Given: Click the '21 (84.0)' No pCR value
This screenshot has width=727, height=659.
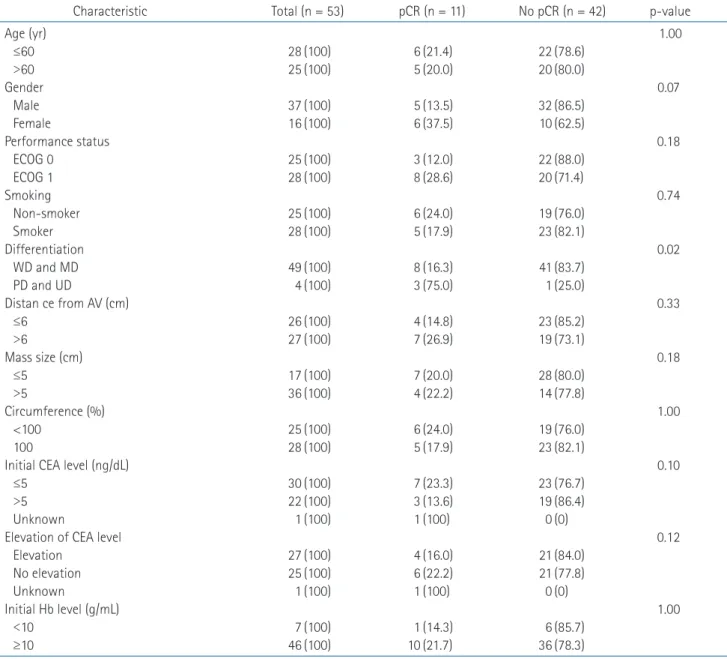Looking at the screenshot, I should [x=561, y=555].
